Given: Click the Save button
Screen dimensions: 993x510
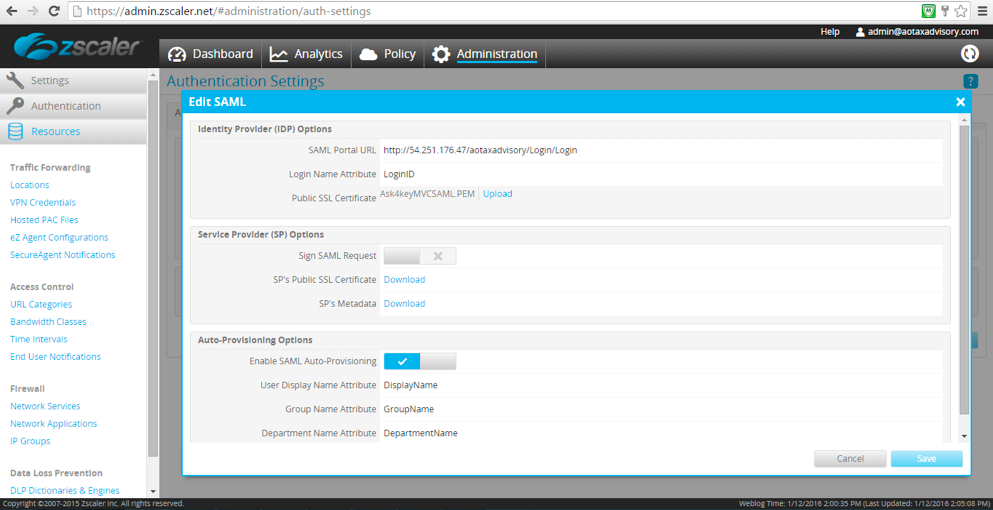Looking at the screenshot, I should [x=927, y=459].
